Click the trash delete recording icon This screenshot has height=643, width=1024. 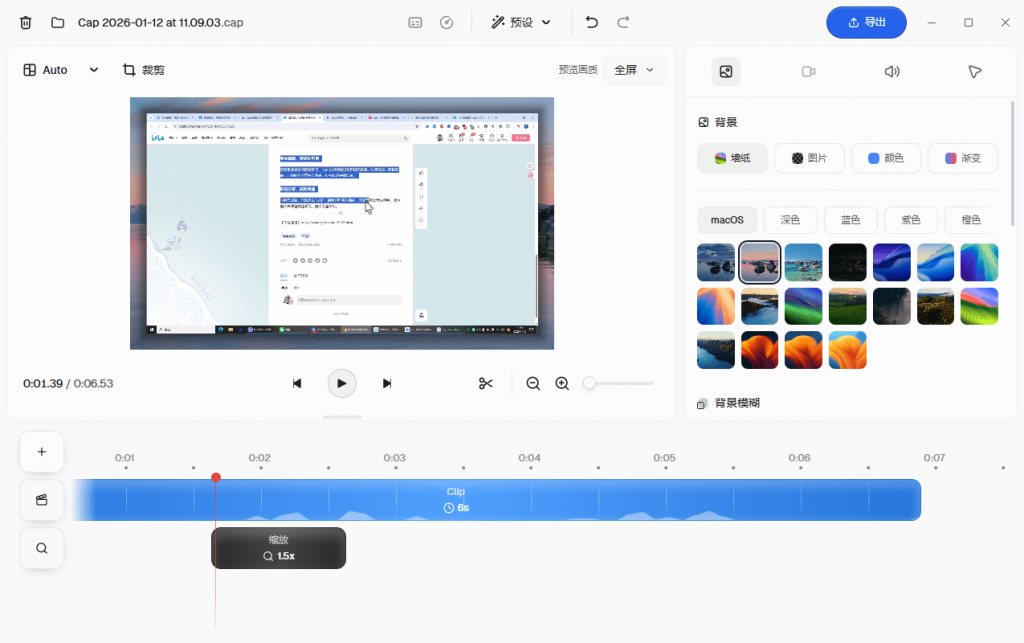(26, 22)
